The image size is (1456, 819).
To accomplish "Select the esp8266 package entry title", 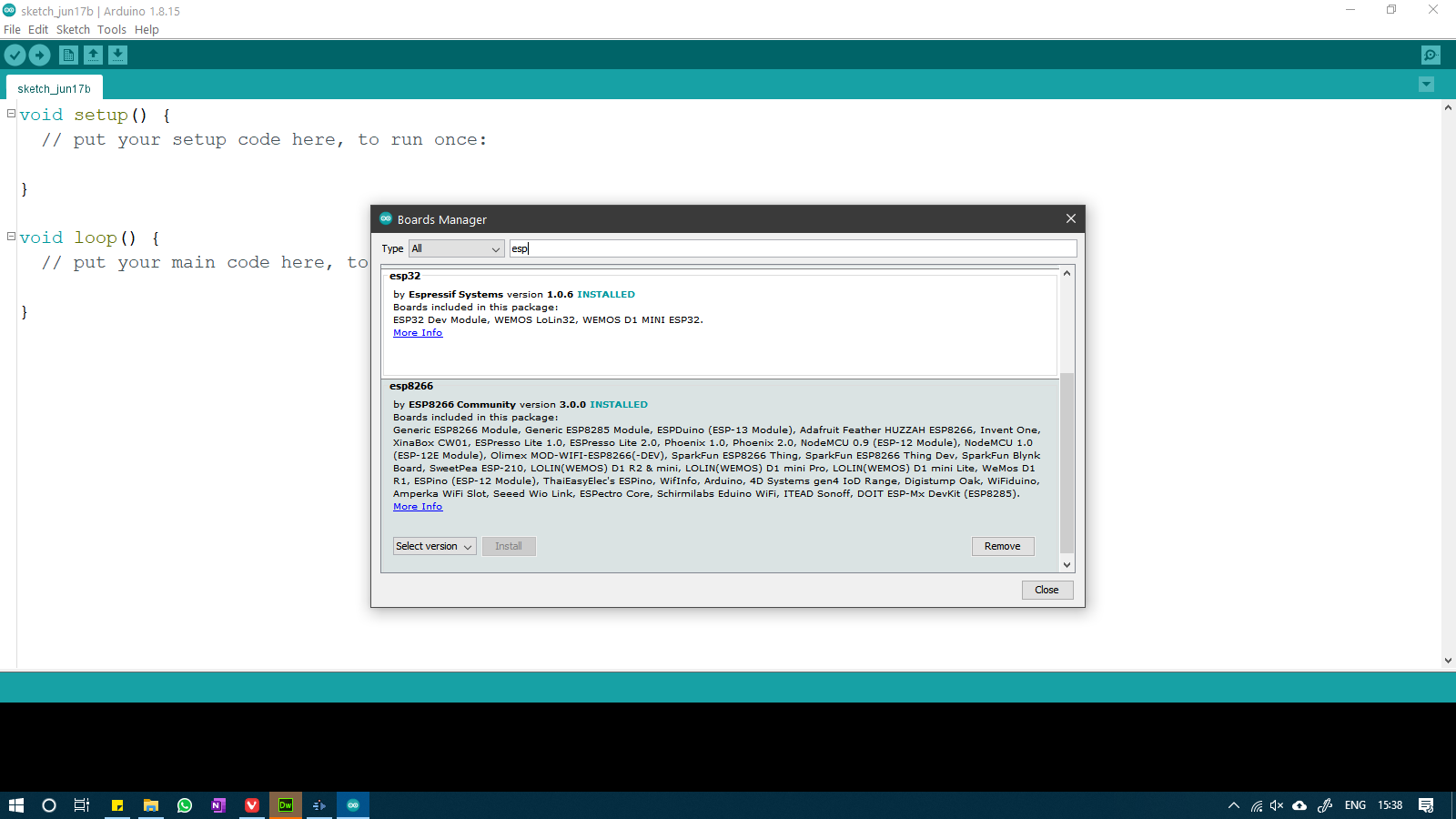I will coord(411,386).
